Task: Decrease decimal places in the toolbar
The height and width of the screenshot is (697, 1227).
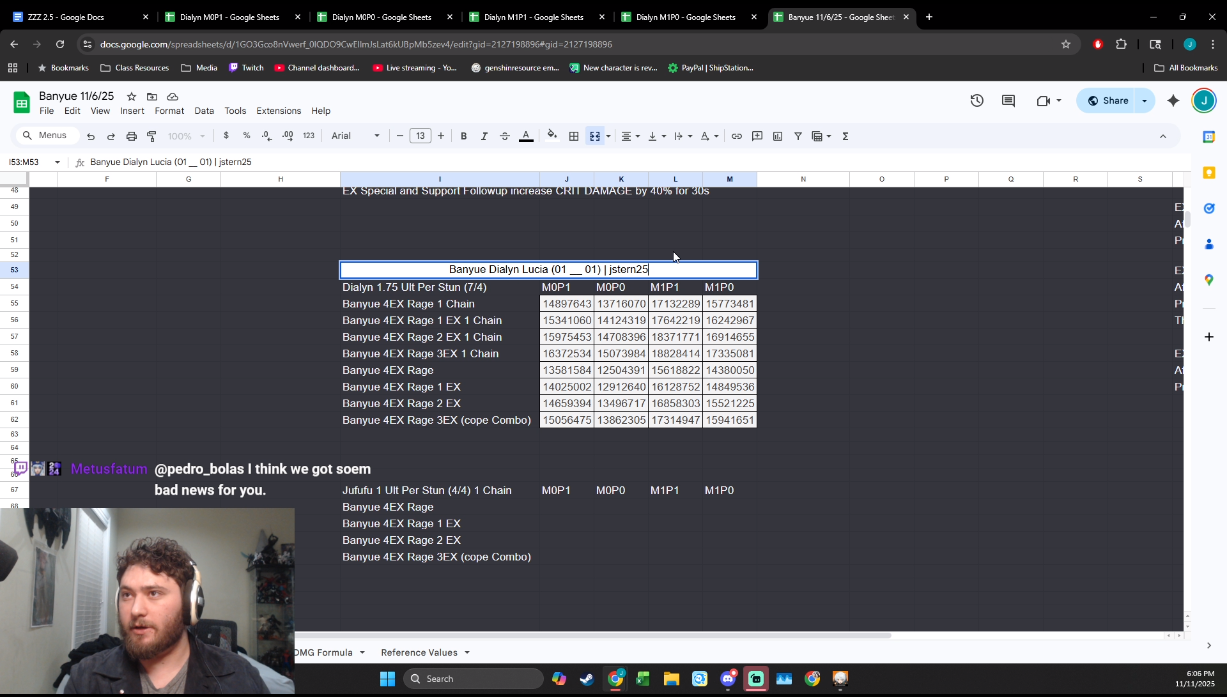Action: click(x=266, y=136)
